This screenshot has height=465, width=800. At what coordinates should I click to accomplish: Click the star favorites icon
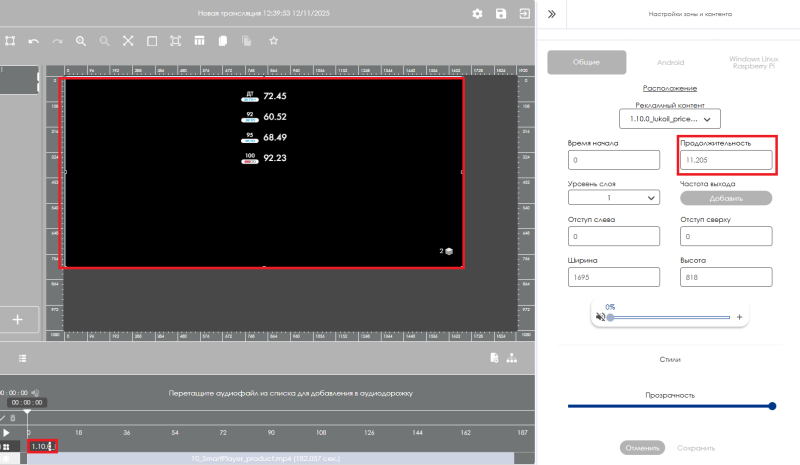click(x=273, y=41)
